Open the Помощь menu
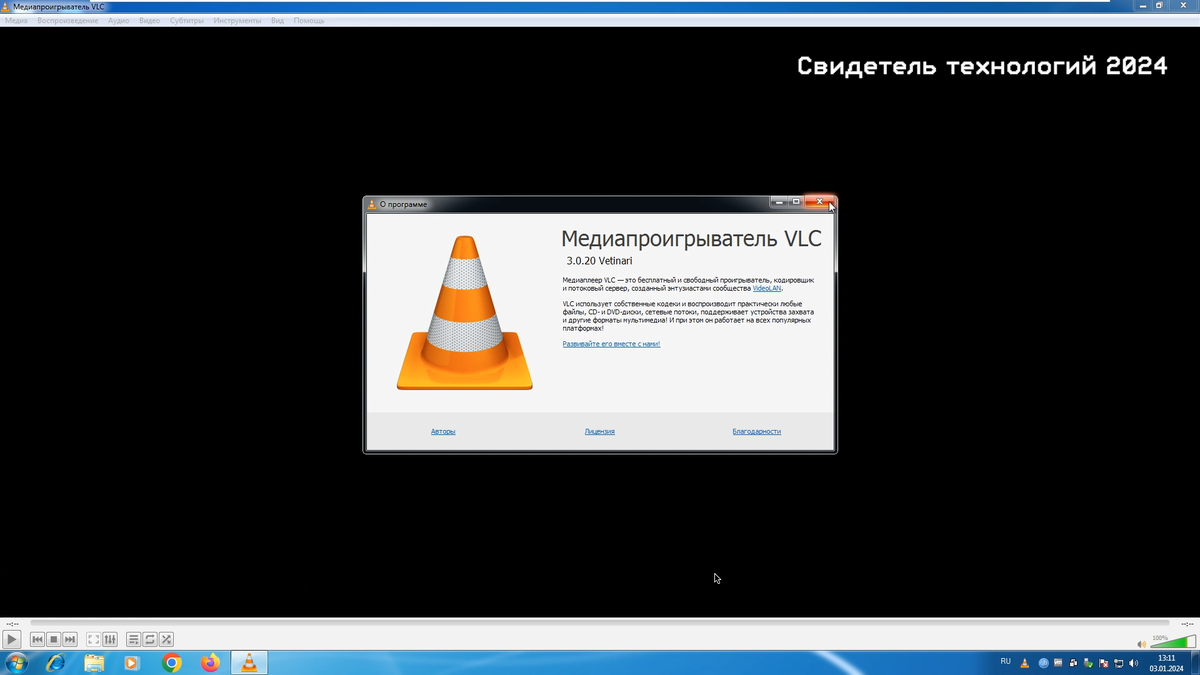 coord(309,20)
